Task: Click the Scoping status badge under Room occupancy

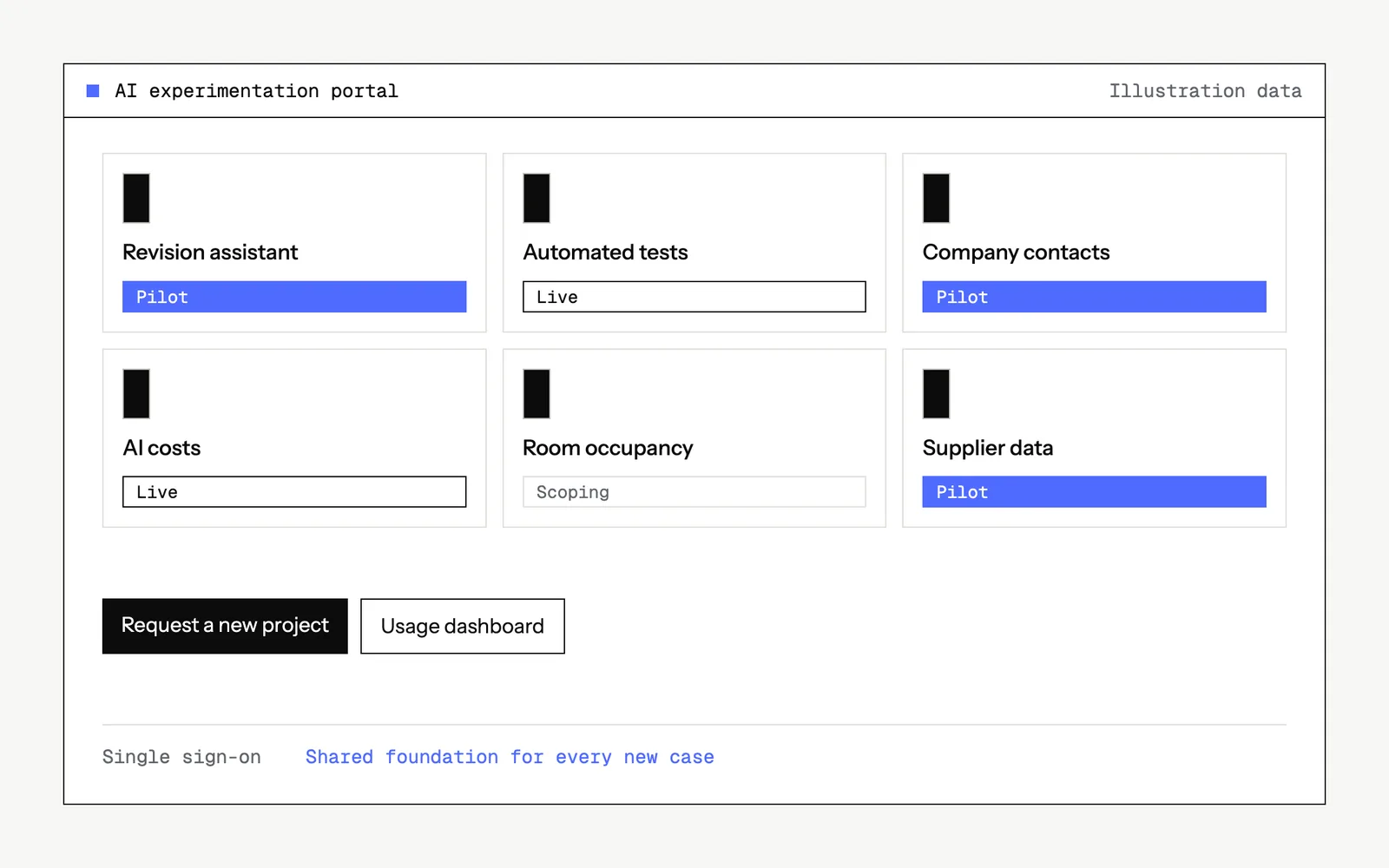Action: click(694, 492)
